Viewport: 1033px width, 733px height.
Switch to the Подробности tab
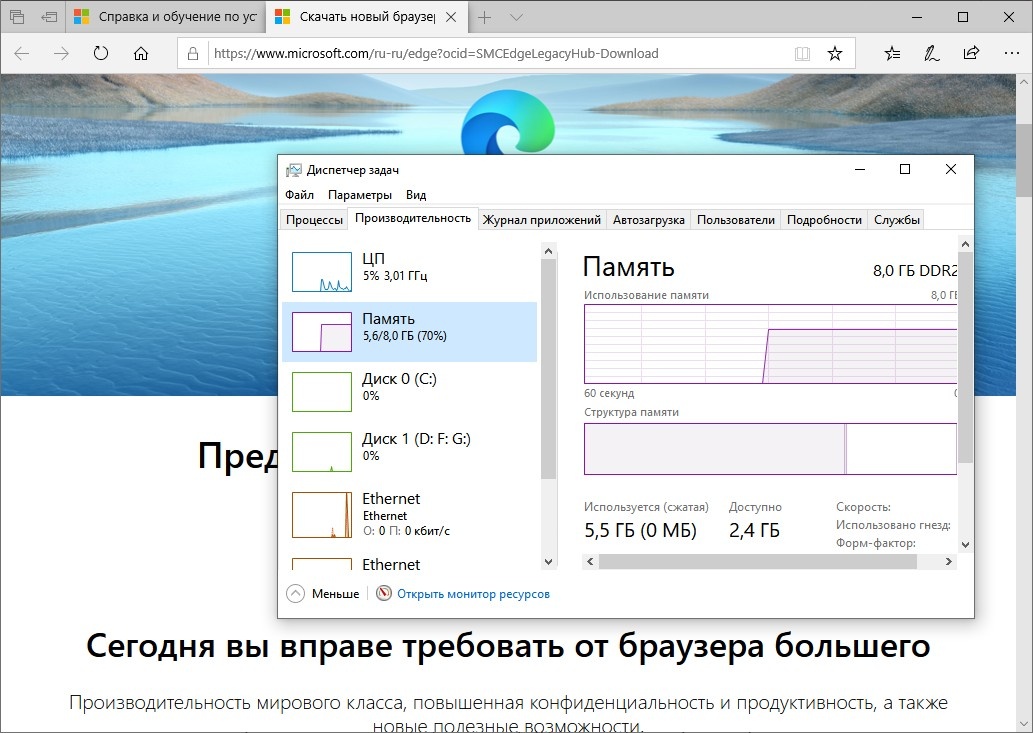824,220
